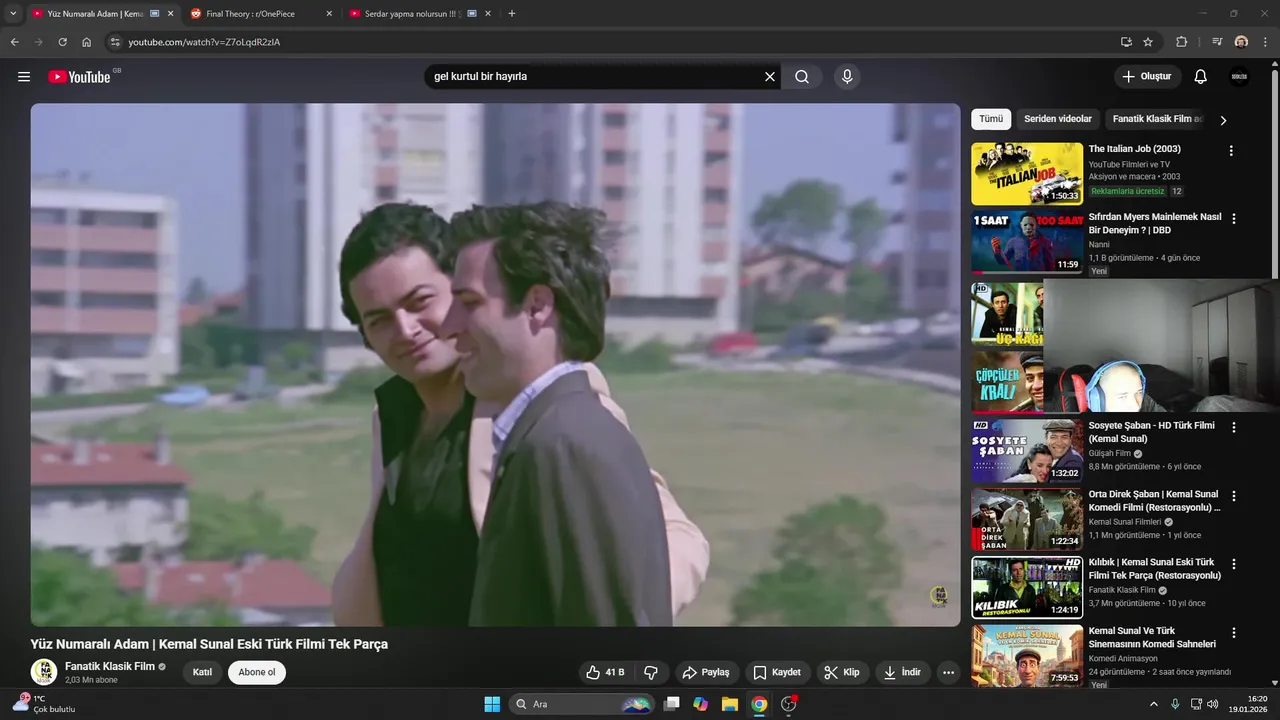Open Chrome extensions puzzle icon
The height and width of the screenshot is (720, 1280).
click(1182, 42)
